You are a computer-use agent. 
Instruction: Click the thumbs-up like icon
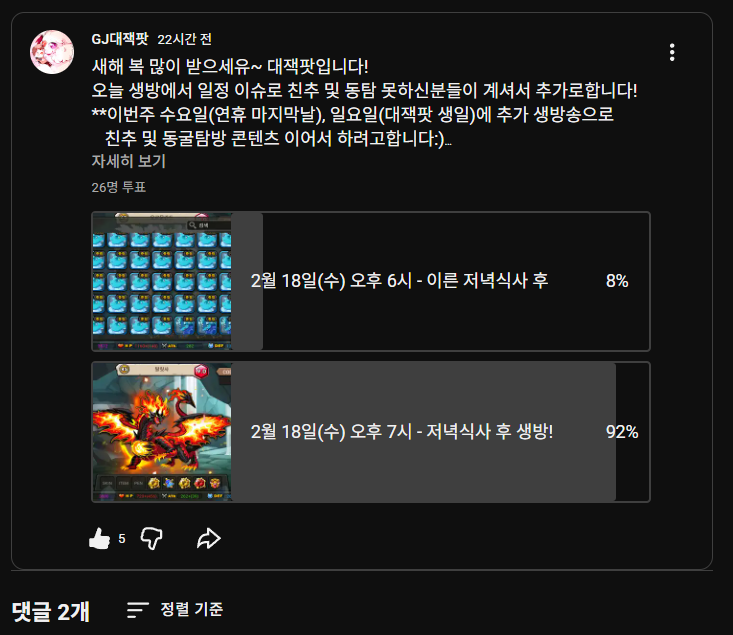point(99,539)
